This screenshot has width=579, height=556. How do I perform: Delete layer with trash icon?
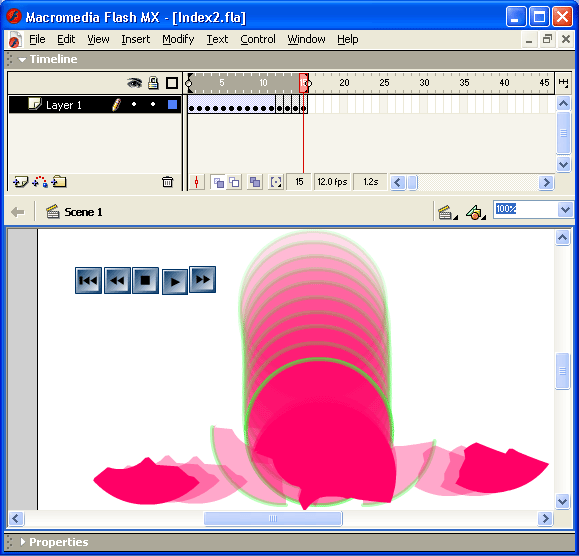(167, 182)
